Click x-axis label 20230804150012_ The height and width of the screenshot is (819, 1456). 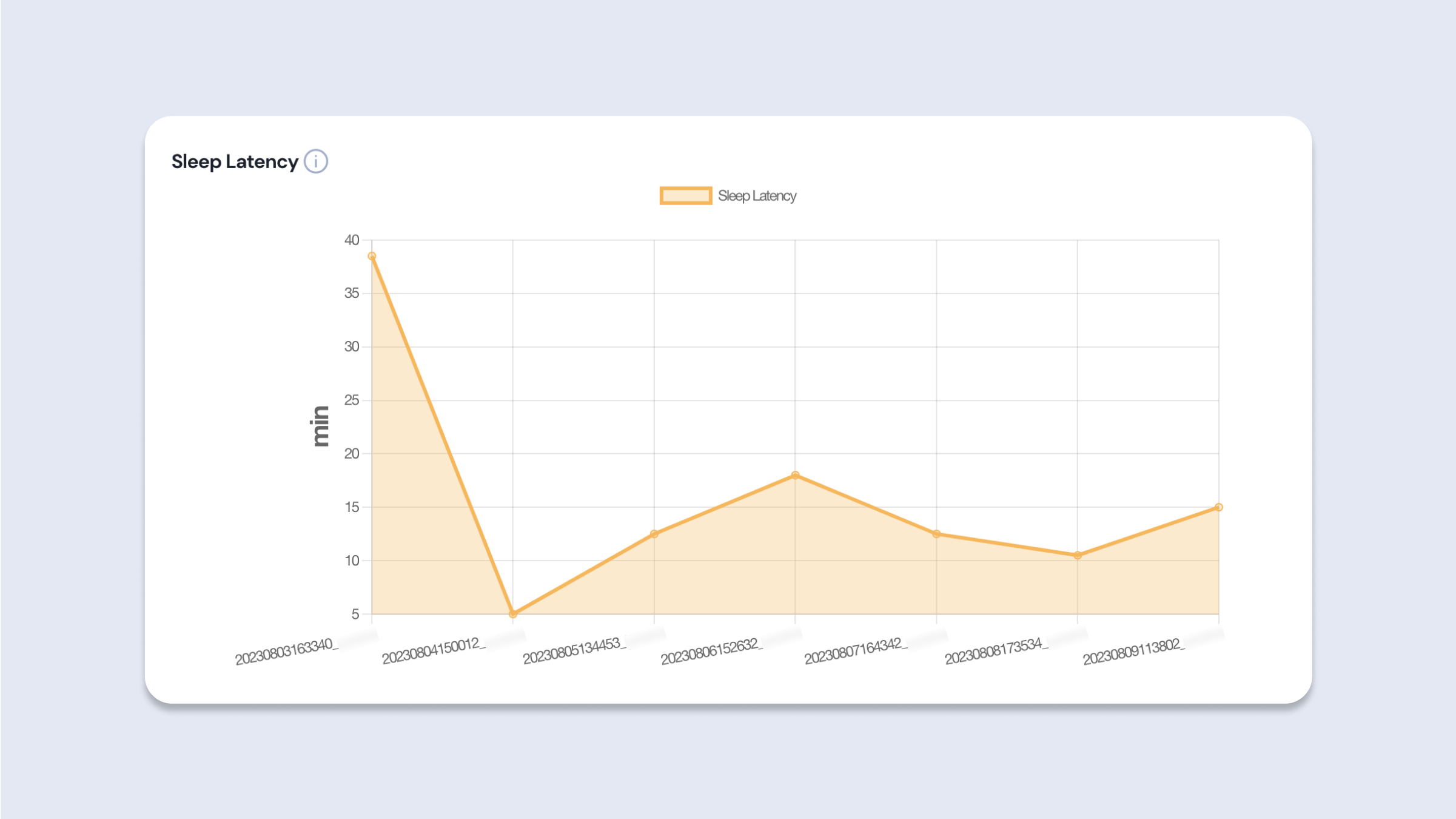click(434, 651)
